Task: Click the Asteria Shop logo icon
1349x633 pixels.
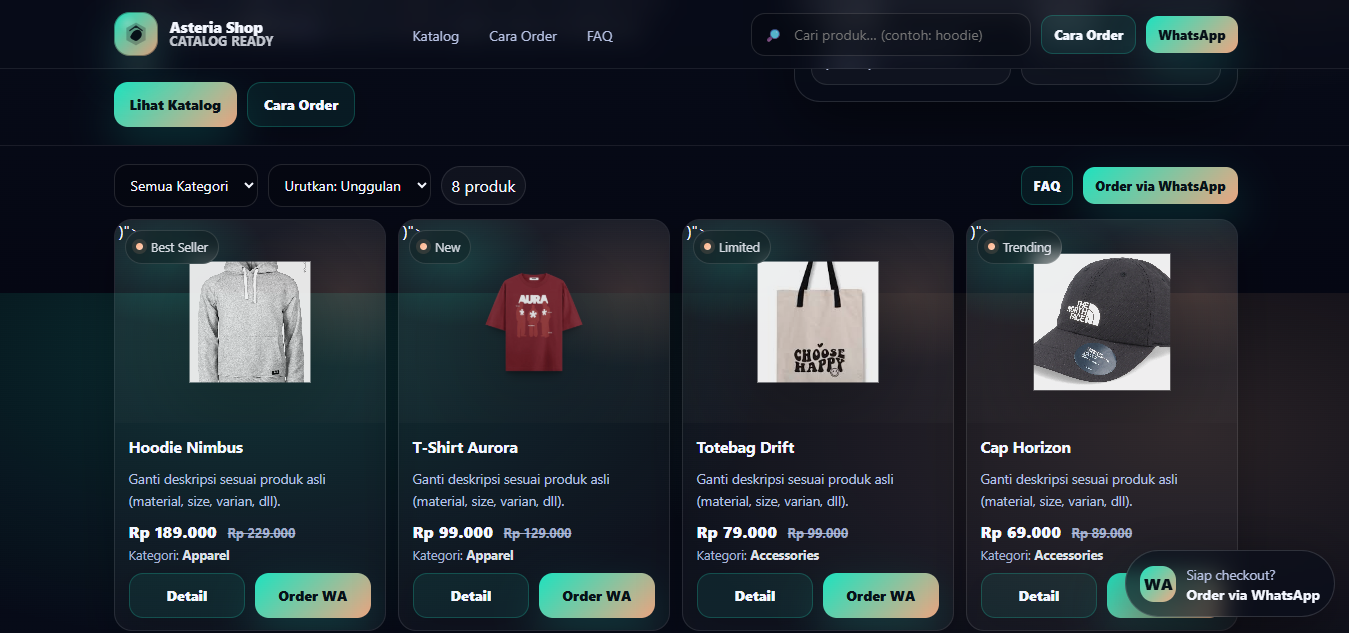Action: pos(135,33)
